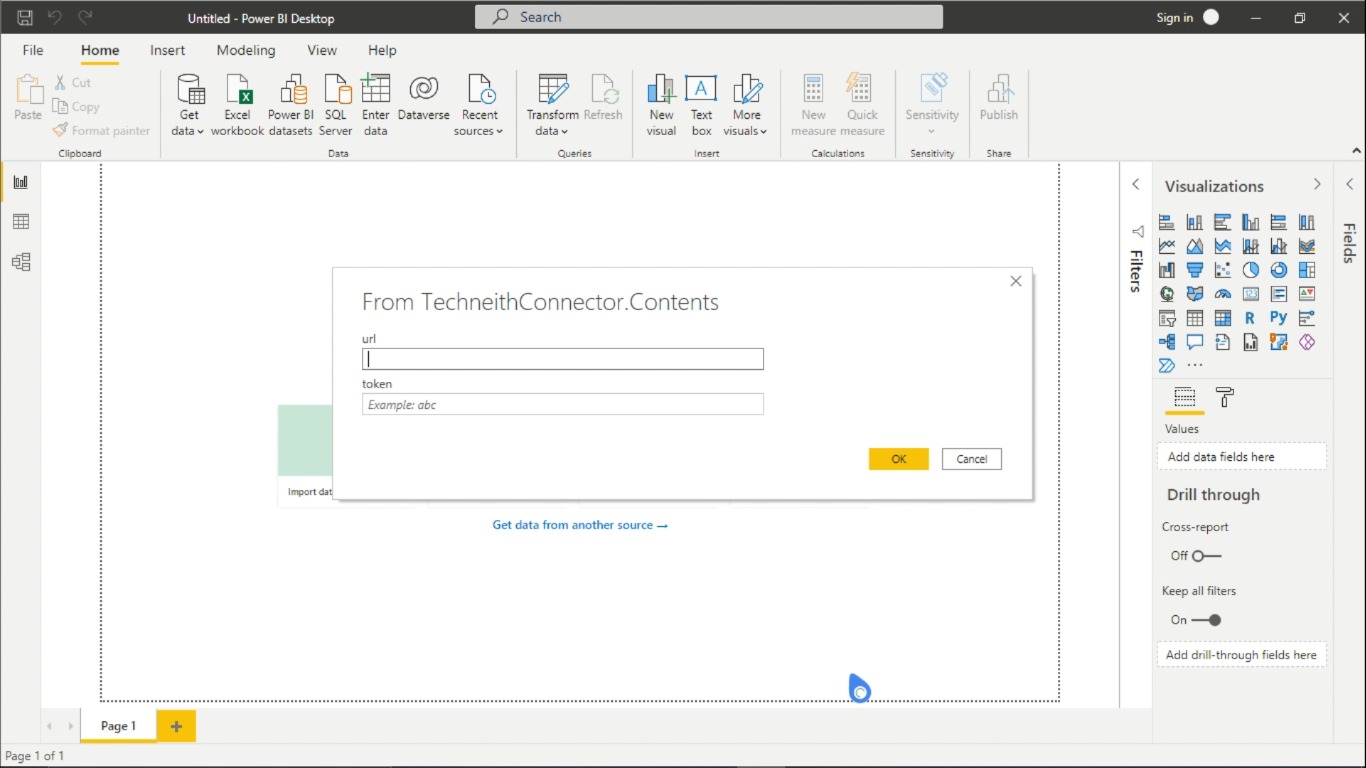Viewport: 1366px width, 768px height.
Task: Choose the Matrix visual
Action: (1223, 318)
